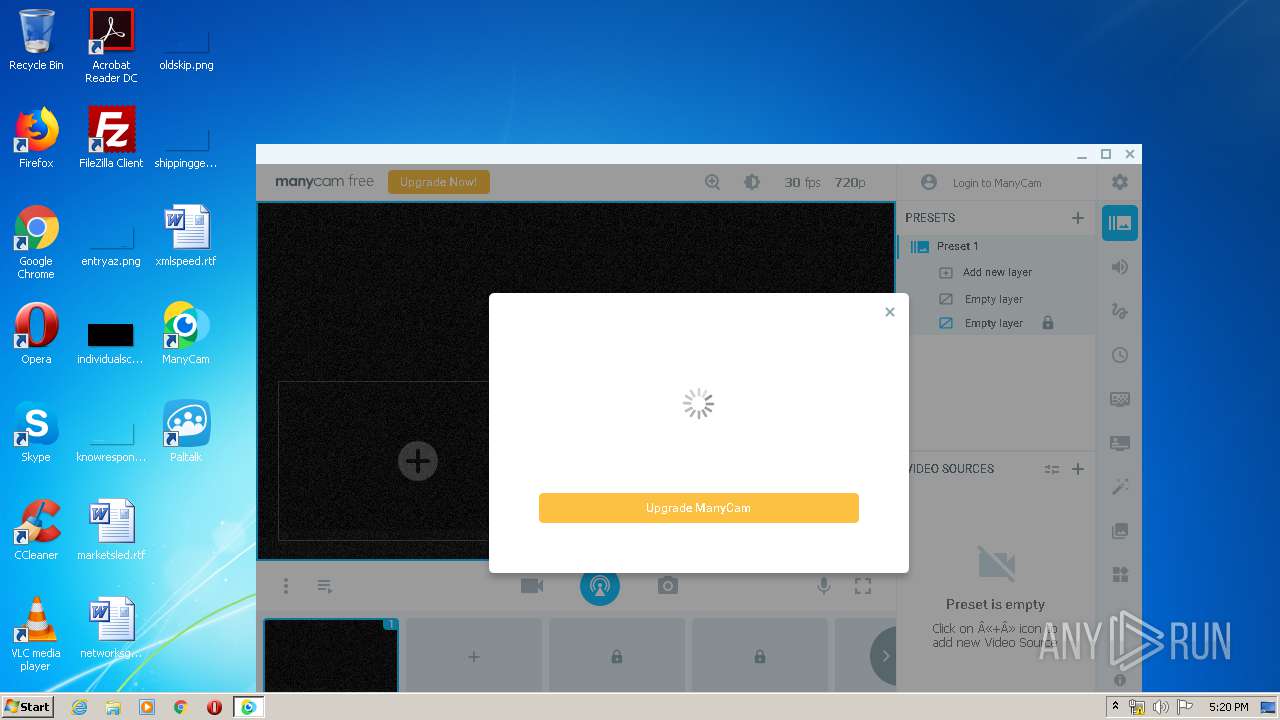Open marketsled.rtf desktop file

tap(111, 529)
